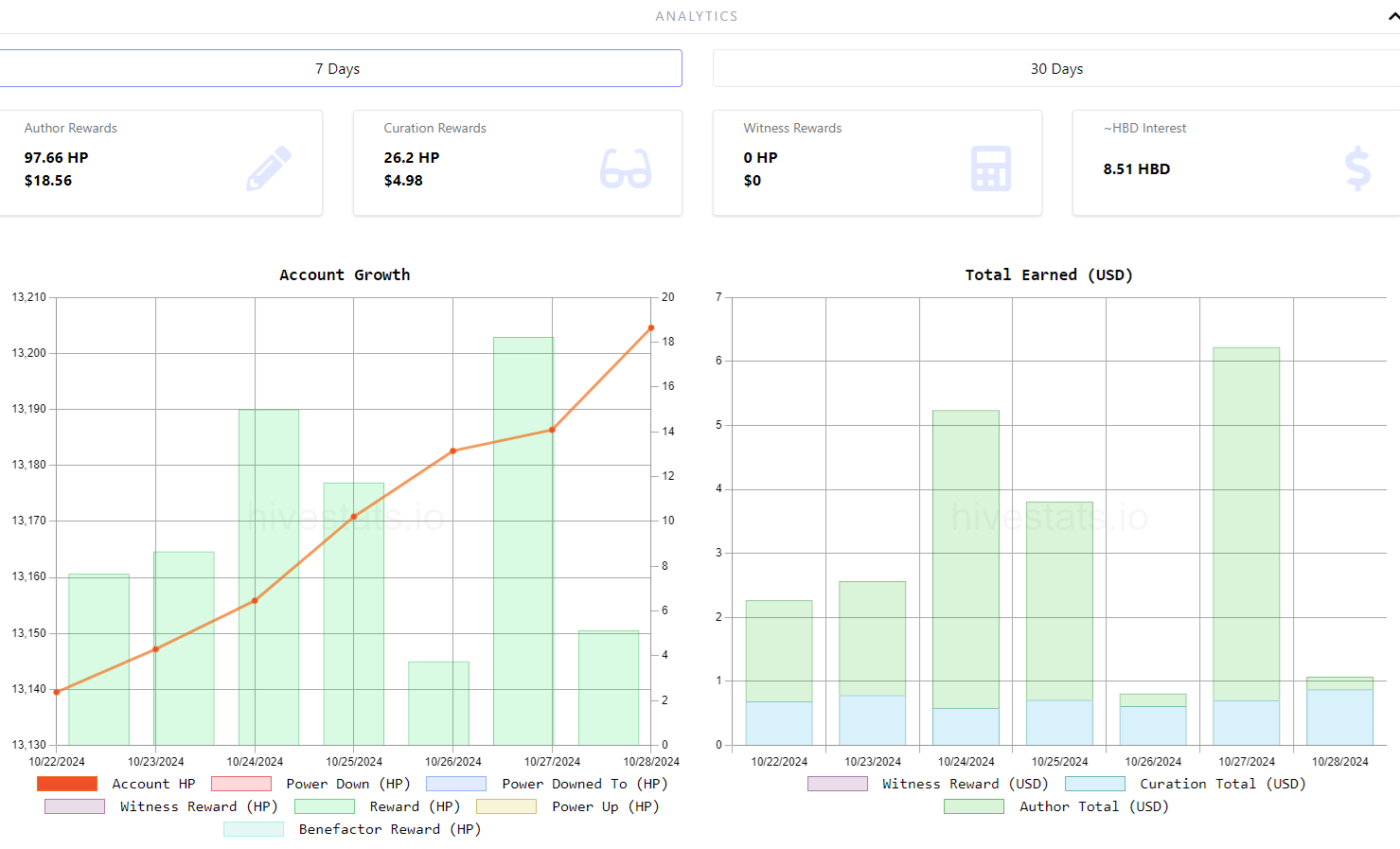The height and width of the screenshot is (849, 1400).
Task: Click the 10/28/2024 point on Account Growth line
Action: pos(651,327)
